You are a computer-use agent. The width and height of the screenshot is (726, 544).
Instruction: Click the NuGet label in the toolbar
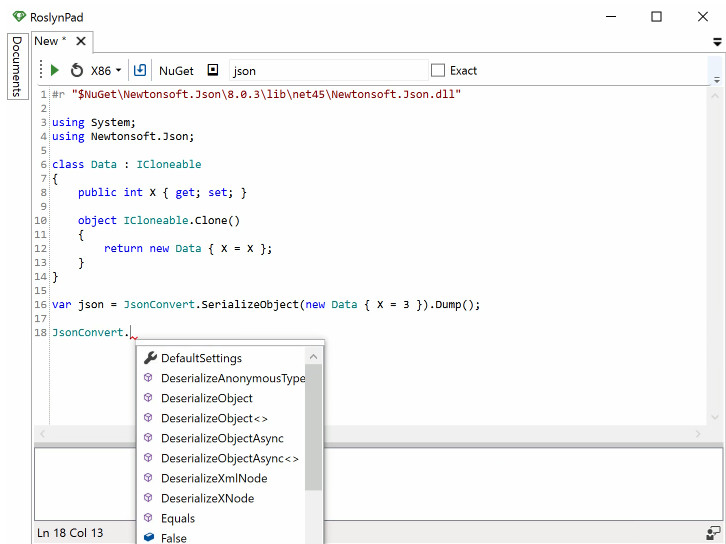tap(176, 71)
